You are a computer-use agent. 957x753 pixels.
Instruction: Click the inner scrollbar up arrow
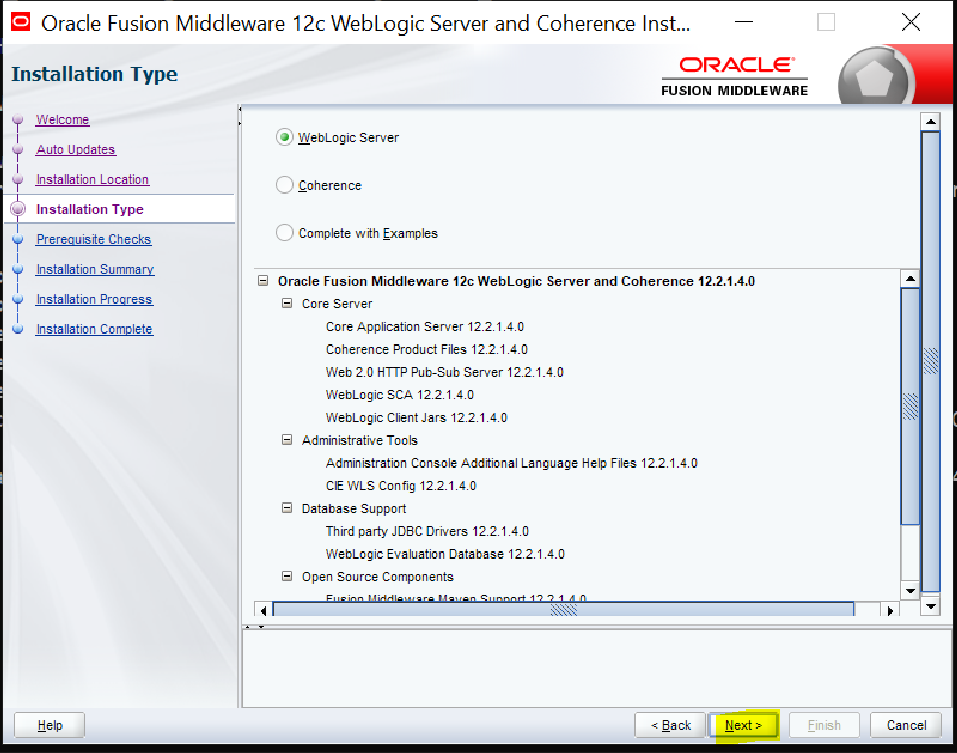(910, 279)
